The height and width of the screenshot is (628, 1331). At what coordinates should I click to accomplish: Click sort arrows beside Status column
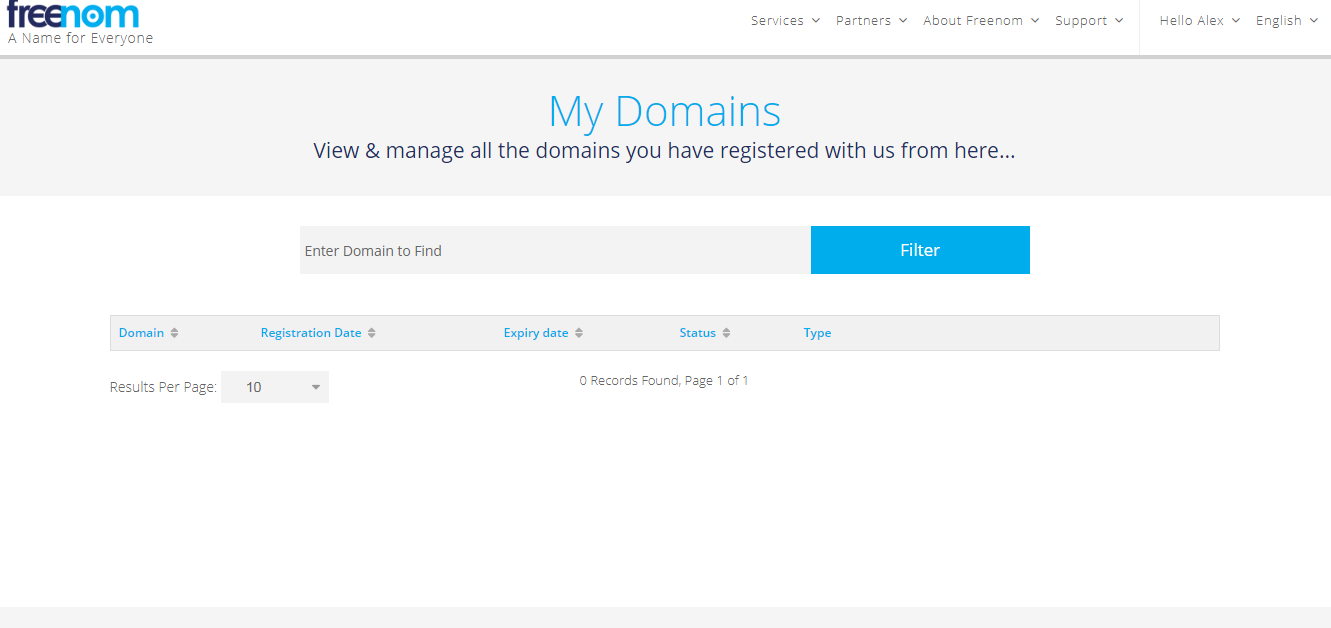726,333
